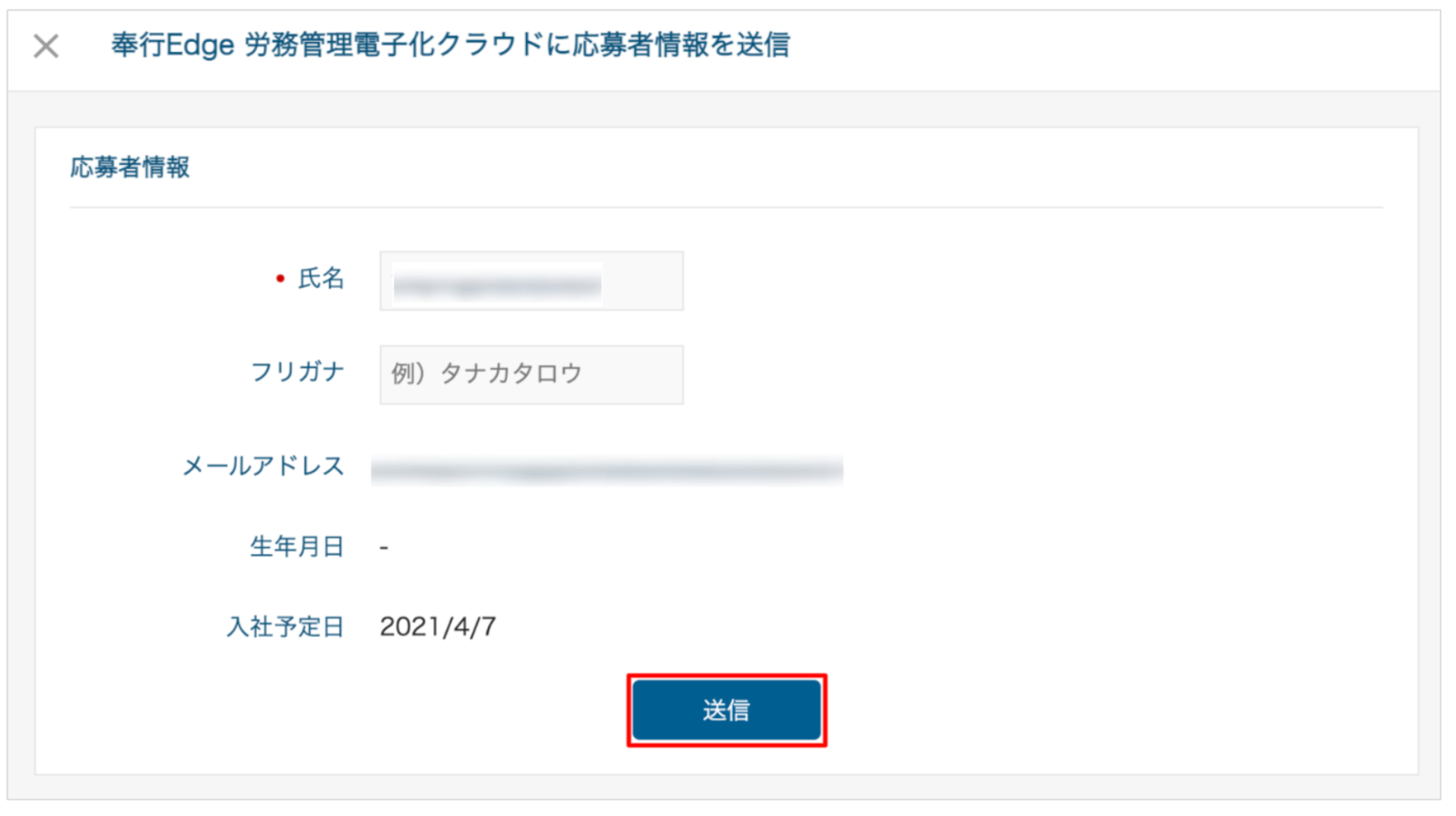Click the メールアドレス label
The width and height of the screenshot is (1456, 816).
263,466
